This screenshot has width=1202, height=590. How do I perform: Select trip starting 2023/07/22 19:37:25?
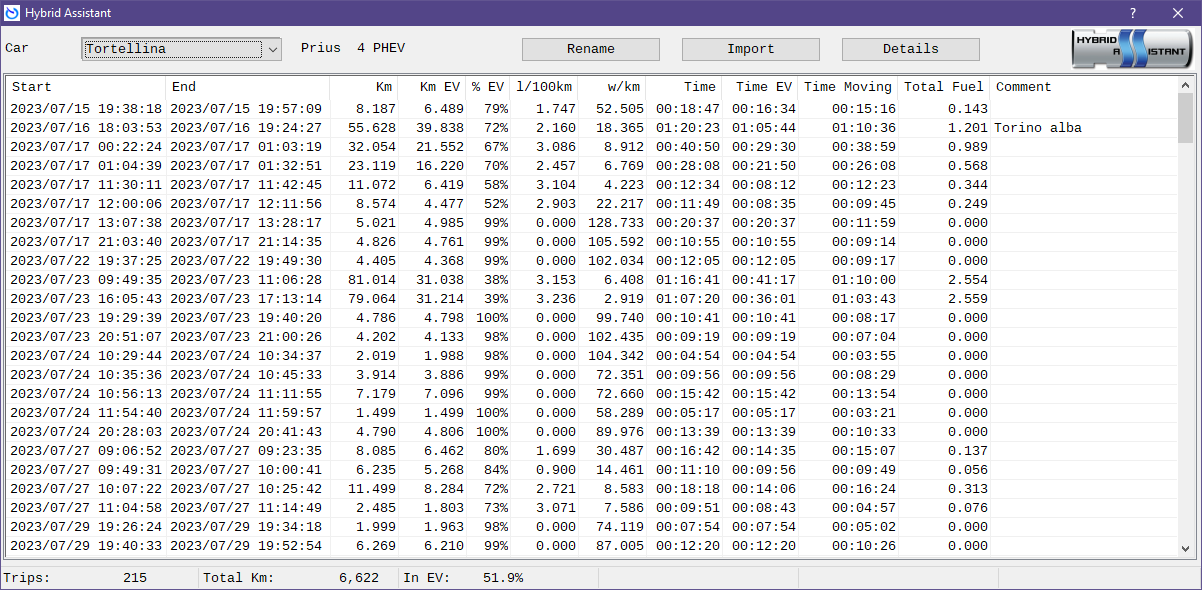(x=592, y=261)
